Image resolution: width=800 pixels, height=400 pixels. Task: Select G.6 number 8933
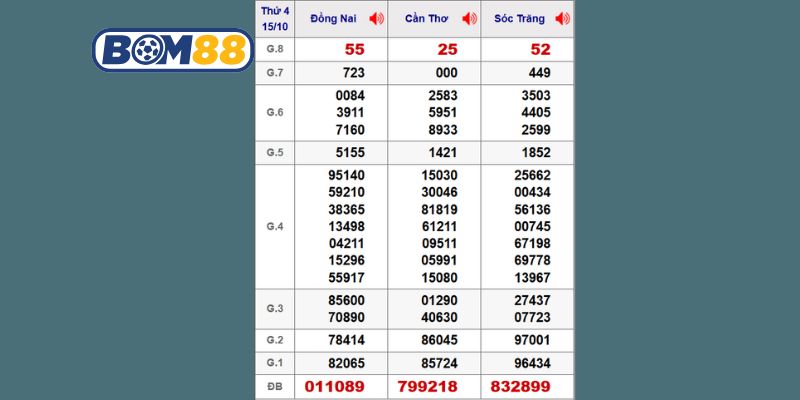pyautogui.click(x=443, y=130)
